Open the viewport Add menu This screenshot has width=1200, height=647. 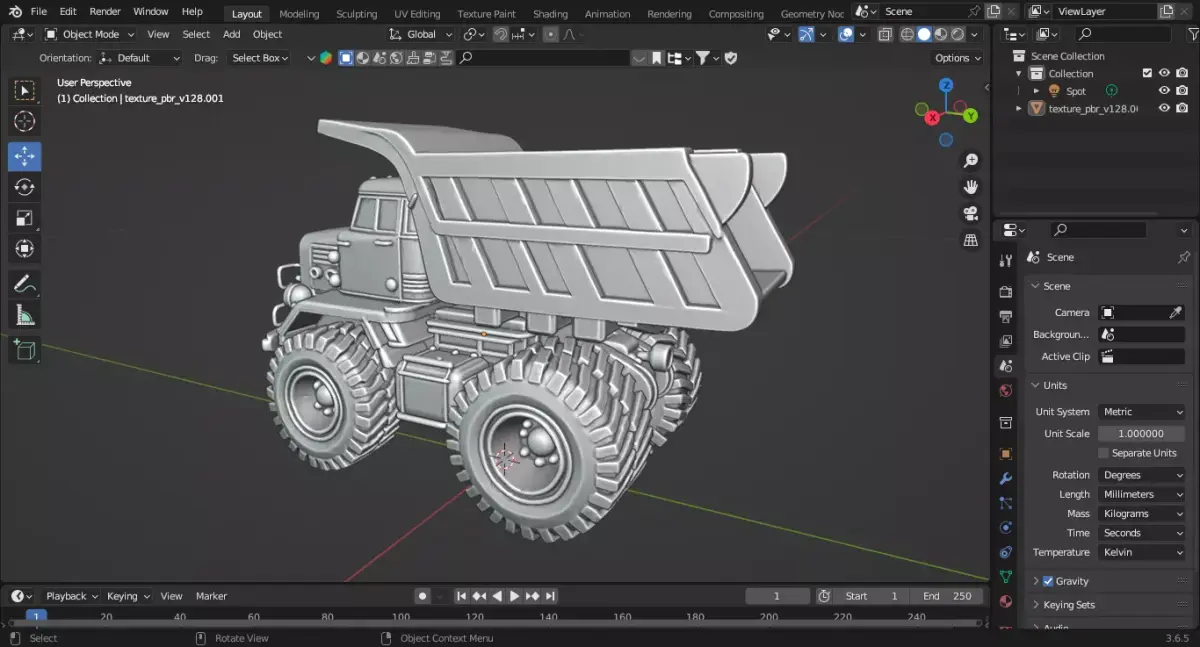tap(231, 34)
